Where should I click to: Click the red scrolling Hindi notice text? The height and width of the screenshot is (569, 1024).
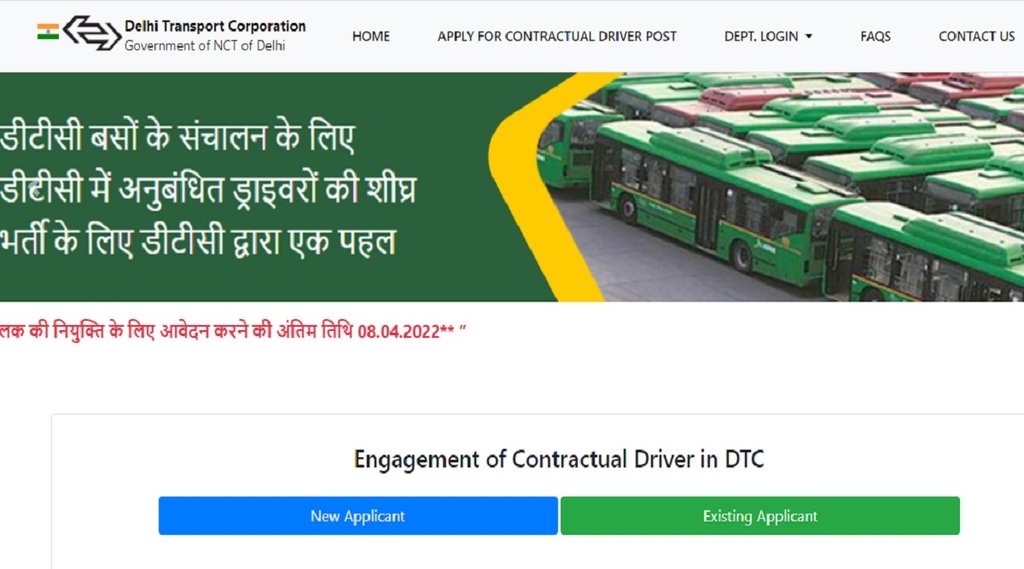[x=232, y=331]
